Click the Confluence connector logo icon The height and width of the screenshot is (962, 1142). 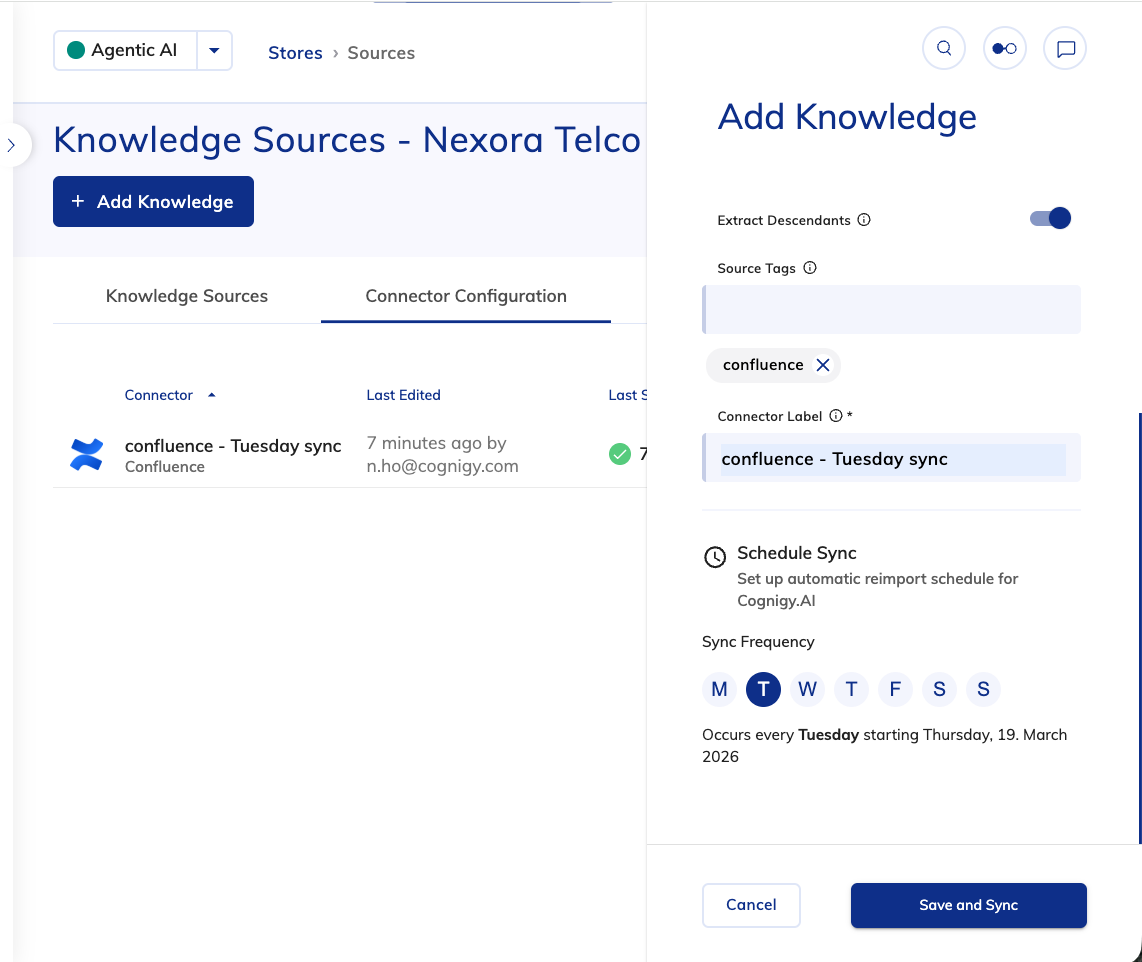point(87,455)
